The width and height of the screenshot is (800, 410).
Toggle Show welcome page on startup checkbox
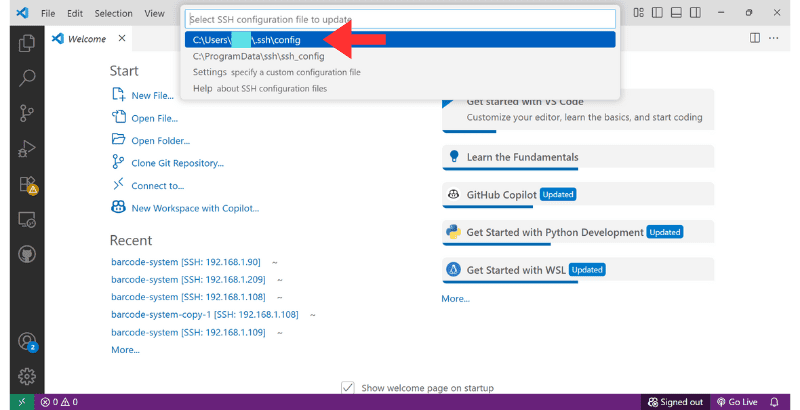[x=348, y=388]
